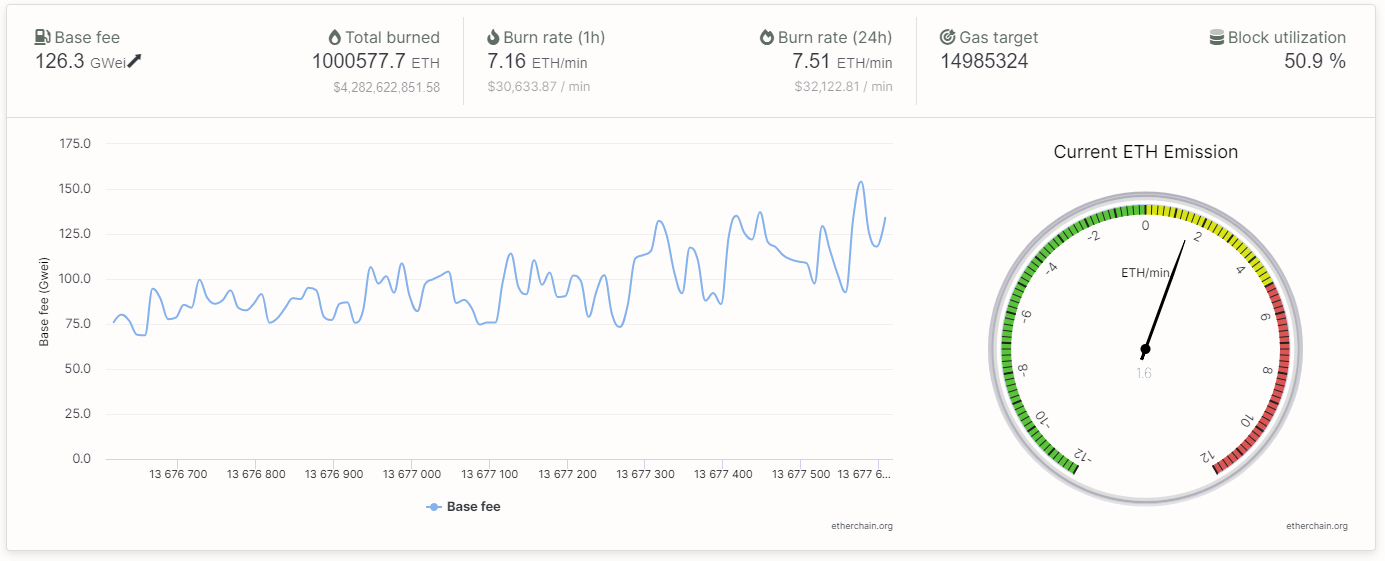The height and width of the screenshot is (561, 1385).
Task: Click the 50.9 % block utilization value
Action: click(x=1315, y=61)
